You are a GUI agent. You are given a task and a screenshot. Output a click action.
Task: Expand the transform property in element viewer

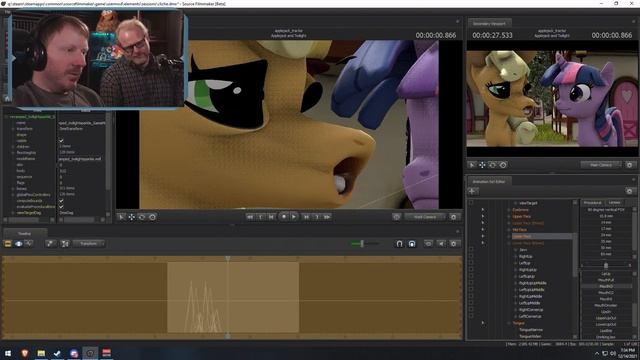[x=13, y=129]
